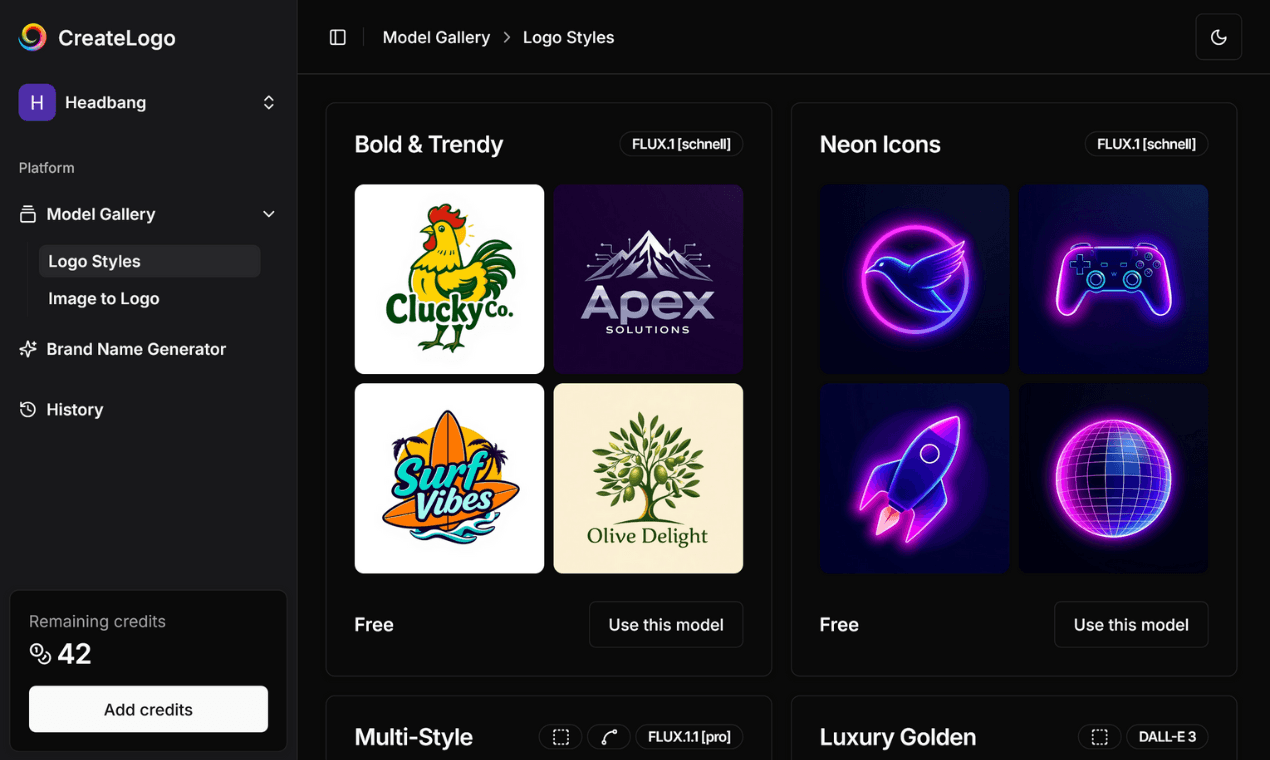Toggle dark mode moon button
Screen dimensions: 1270x760
1218,37
